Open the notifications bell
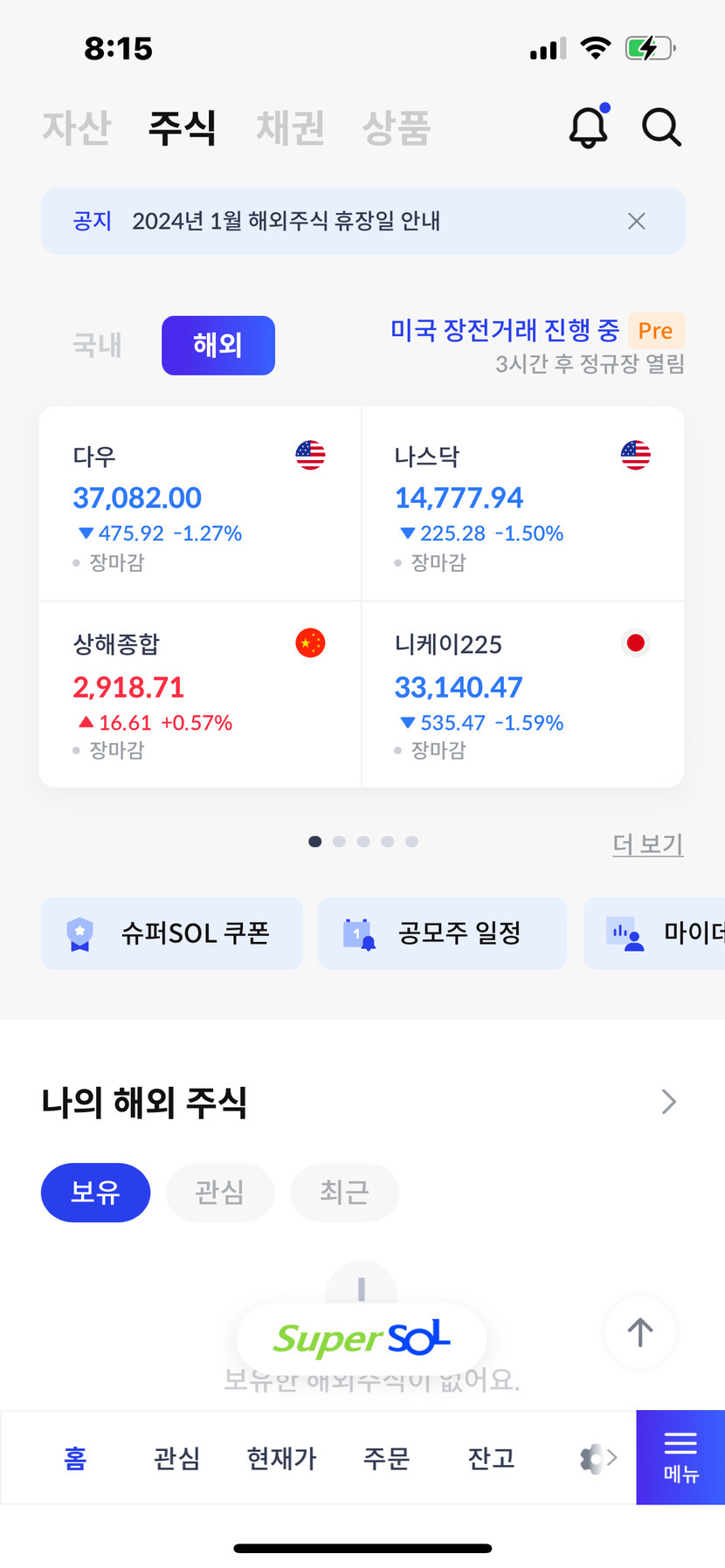The width and height of the screenshot is (725, 1568). coord(589,127)
